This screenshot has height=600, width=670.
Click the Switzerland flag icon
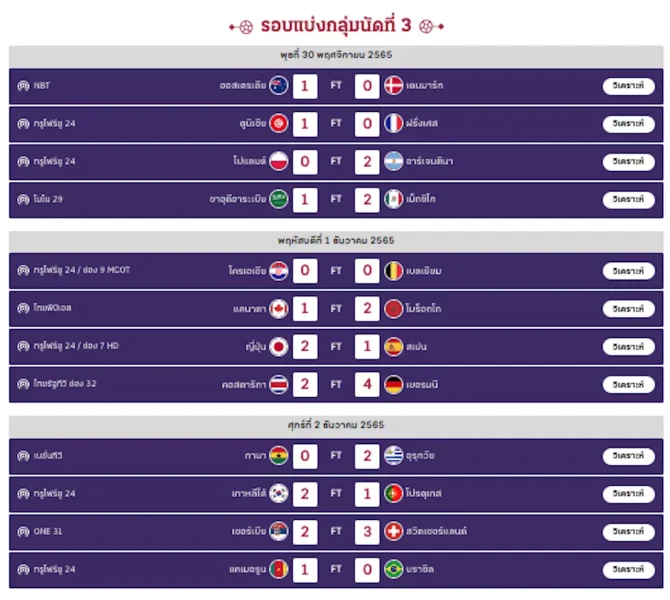pos(393,531)
